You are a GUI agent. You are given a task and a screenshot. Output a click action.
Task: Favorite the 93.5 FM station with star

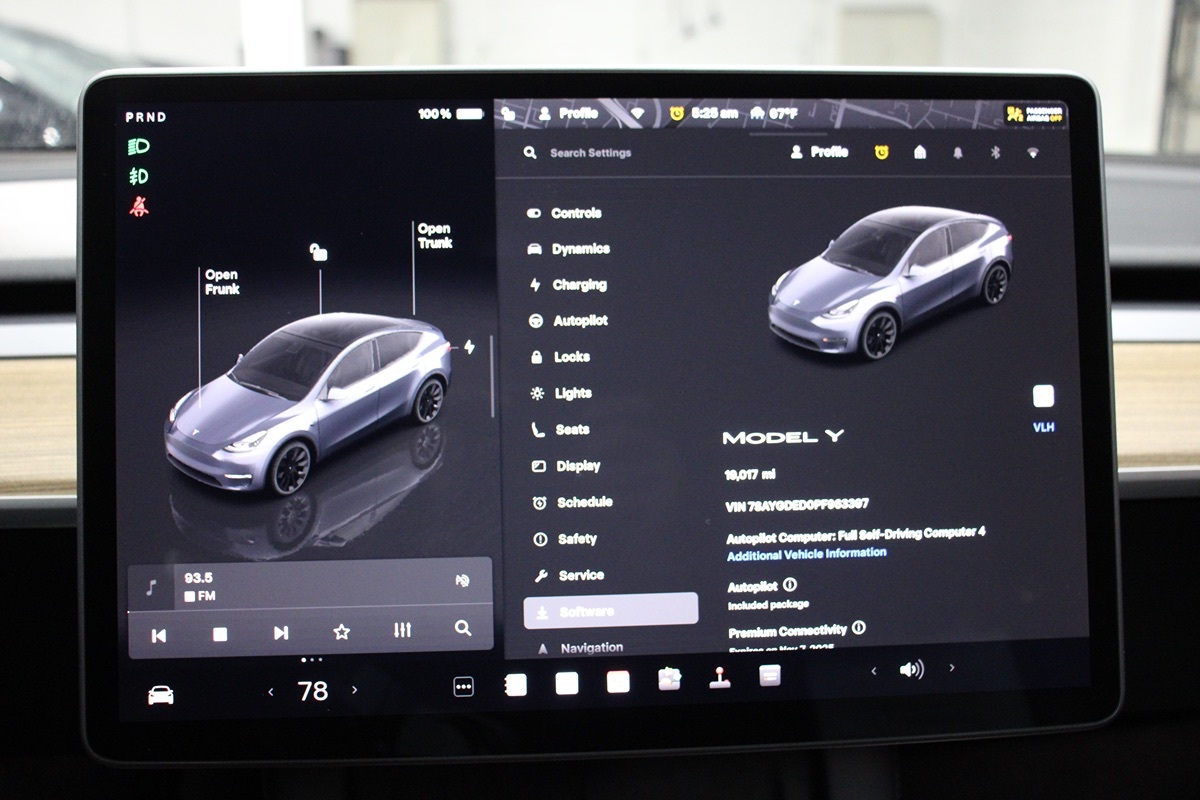(x=341, y=632)
